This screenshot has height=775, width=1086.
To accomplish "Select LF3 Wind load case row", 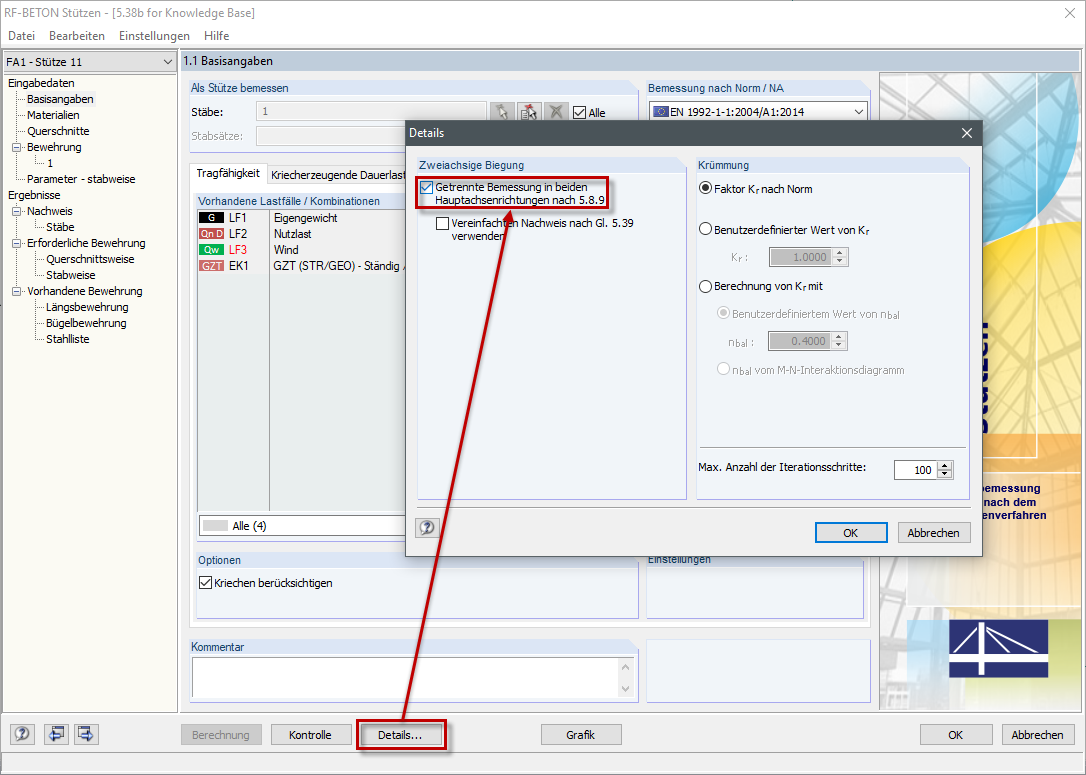I will (x=302, y=250).
